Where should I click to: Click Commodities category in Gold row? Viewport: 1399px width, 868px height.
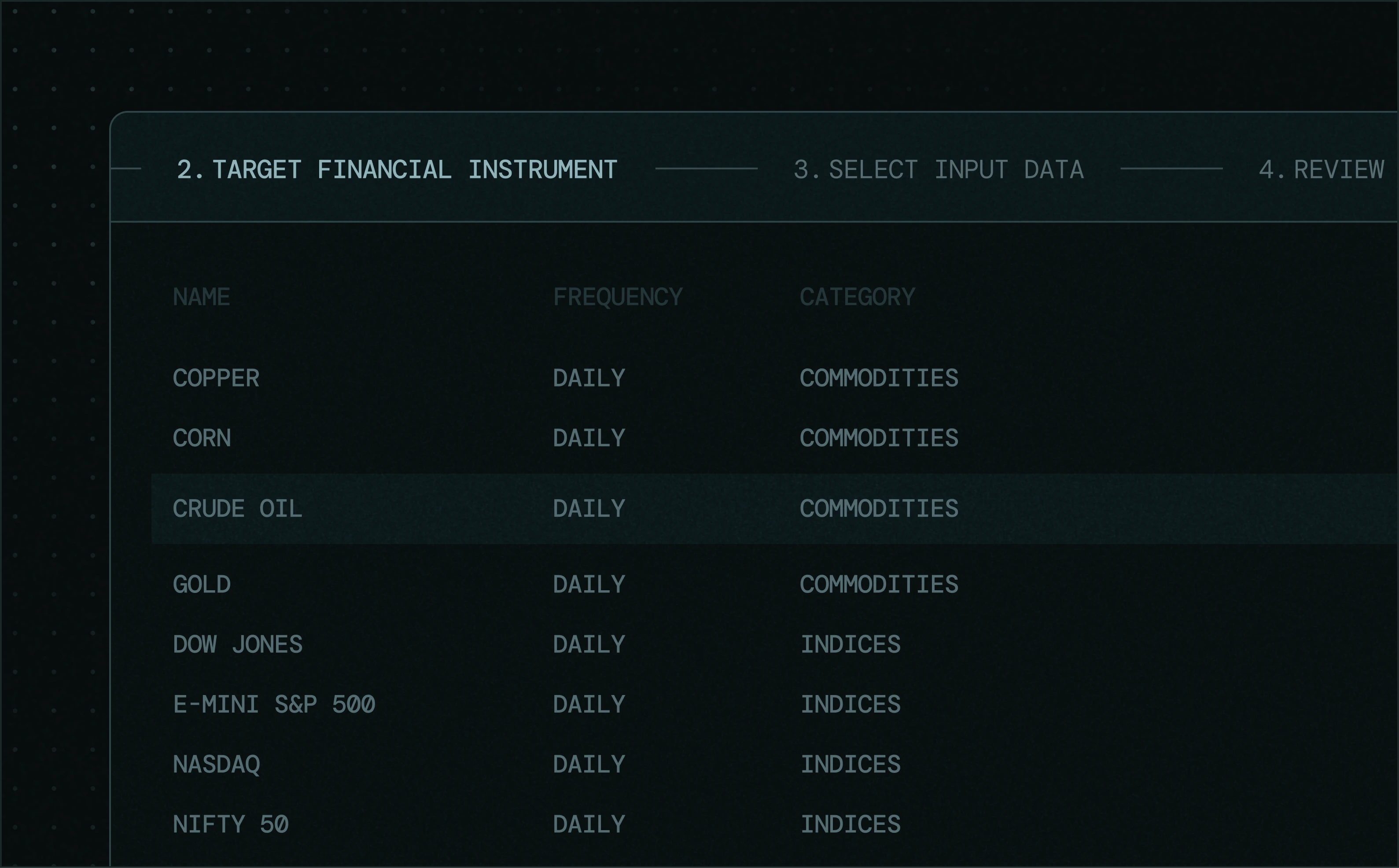click(879, 585)
